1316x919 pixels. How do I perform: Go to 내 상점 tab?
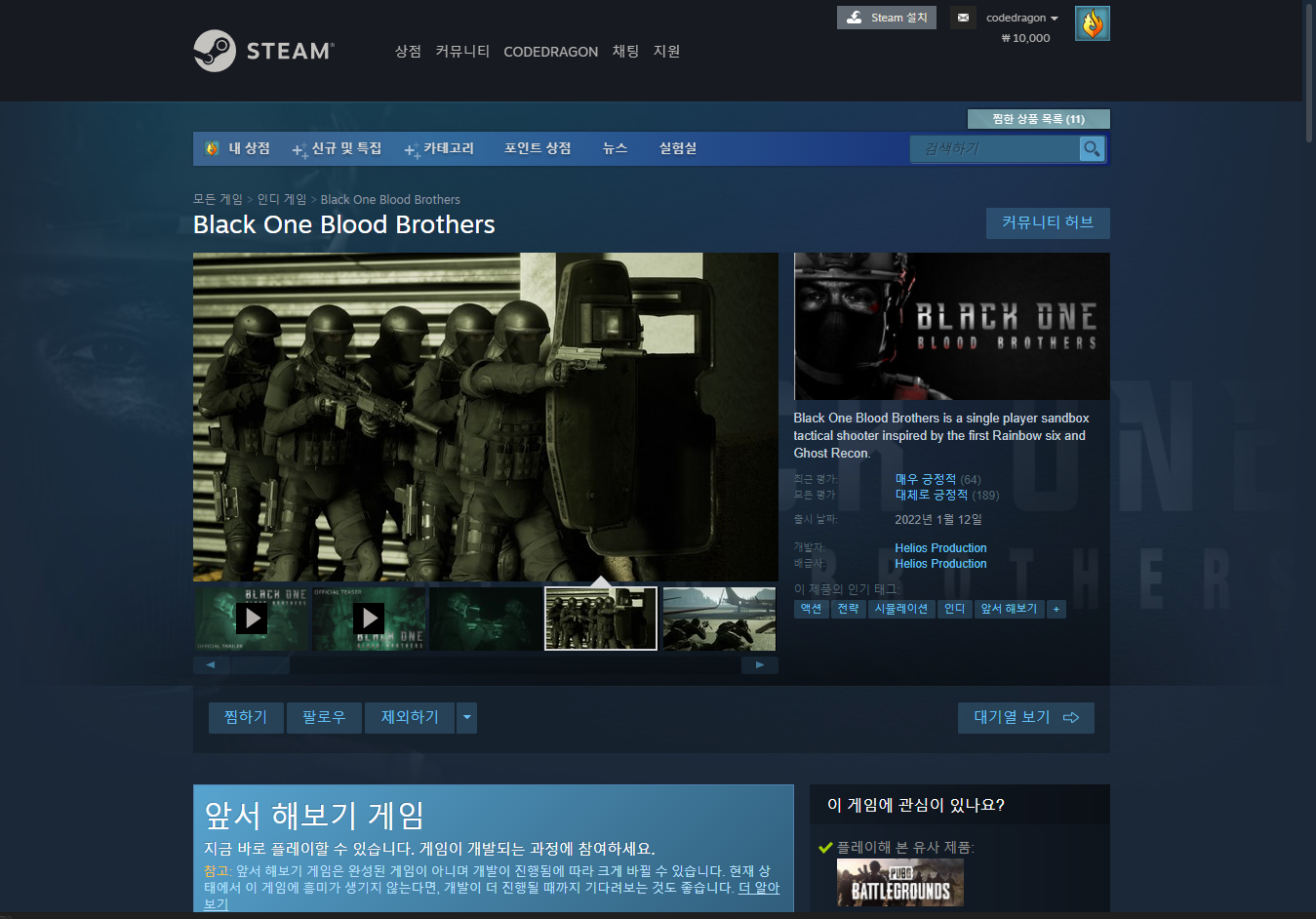point(249,148)
